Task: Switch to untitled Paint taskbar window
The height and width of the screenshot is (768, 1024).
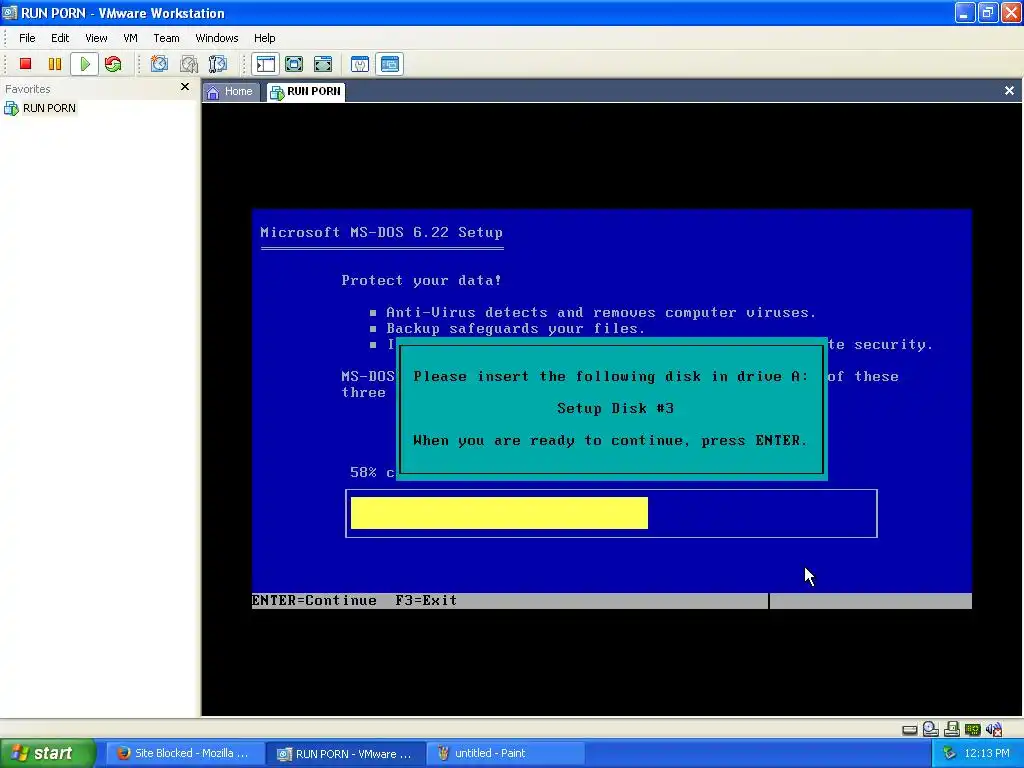Action: 504,754
